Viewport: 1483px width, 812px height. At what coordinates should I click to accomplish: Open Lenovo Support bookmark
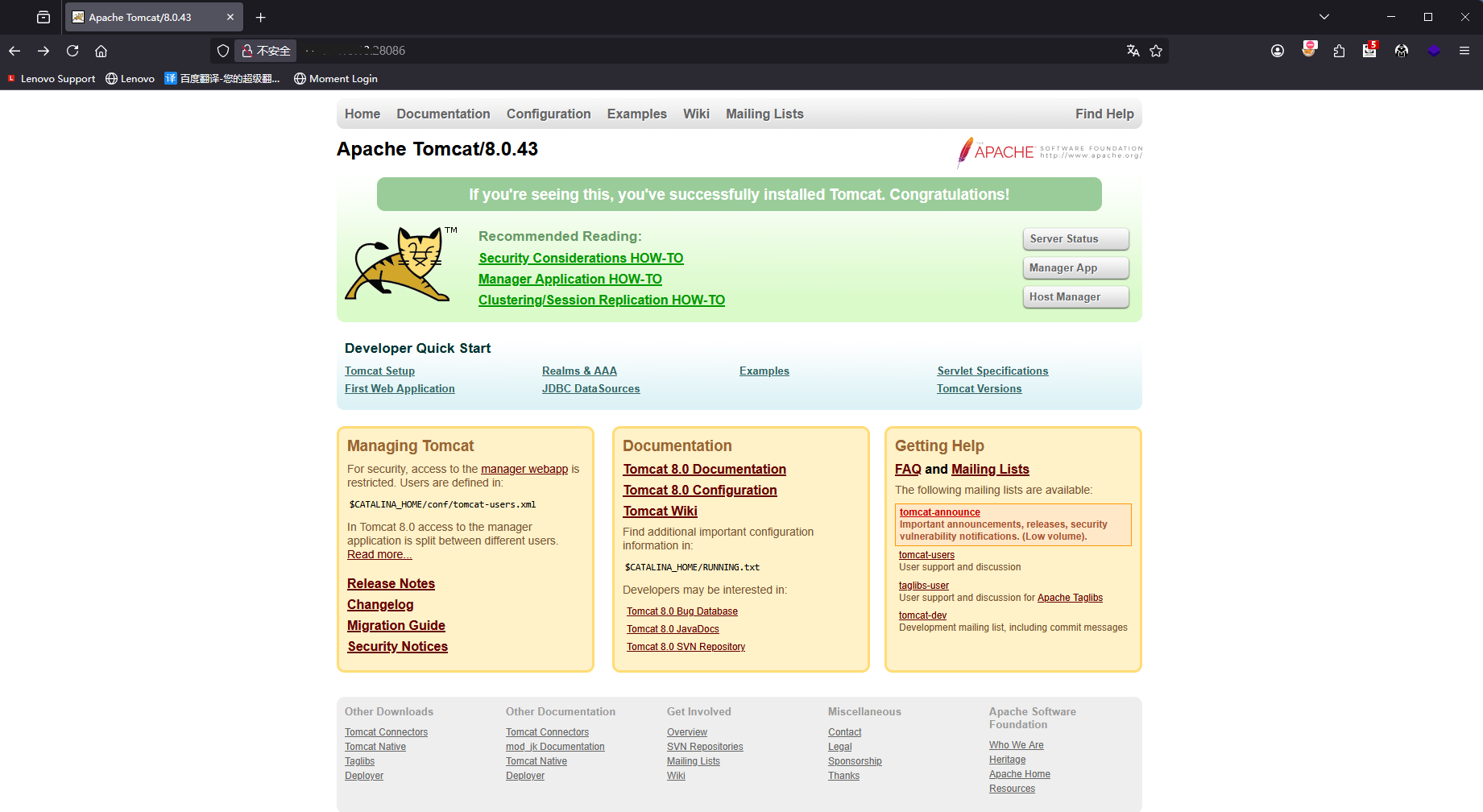tap(52, 78)
